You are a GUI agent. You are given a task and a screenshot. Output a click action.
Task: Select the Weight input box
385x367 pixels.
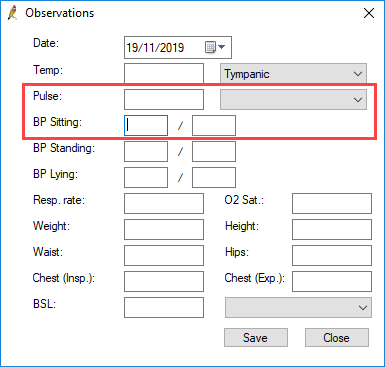click(164, 229)
